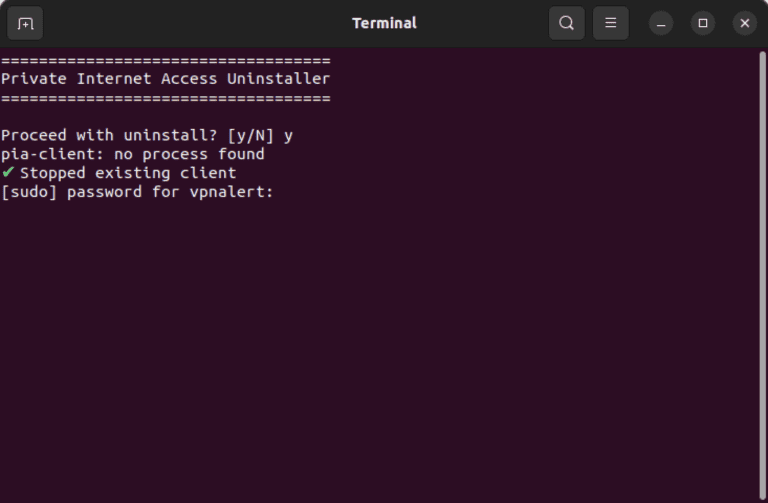Click the "Proceed with uninstall?" text
This screenshot has height=503, width=768.
coord(108,135)
